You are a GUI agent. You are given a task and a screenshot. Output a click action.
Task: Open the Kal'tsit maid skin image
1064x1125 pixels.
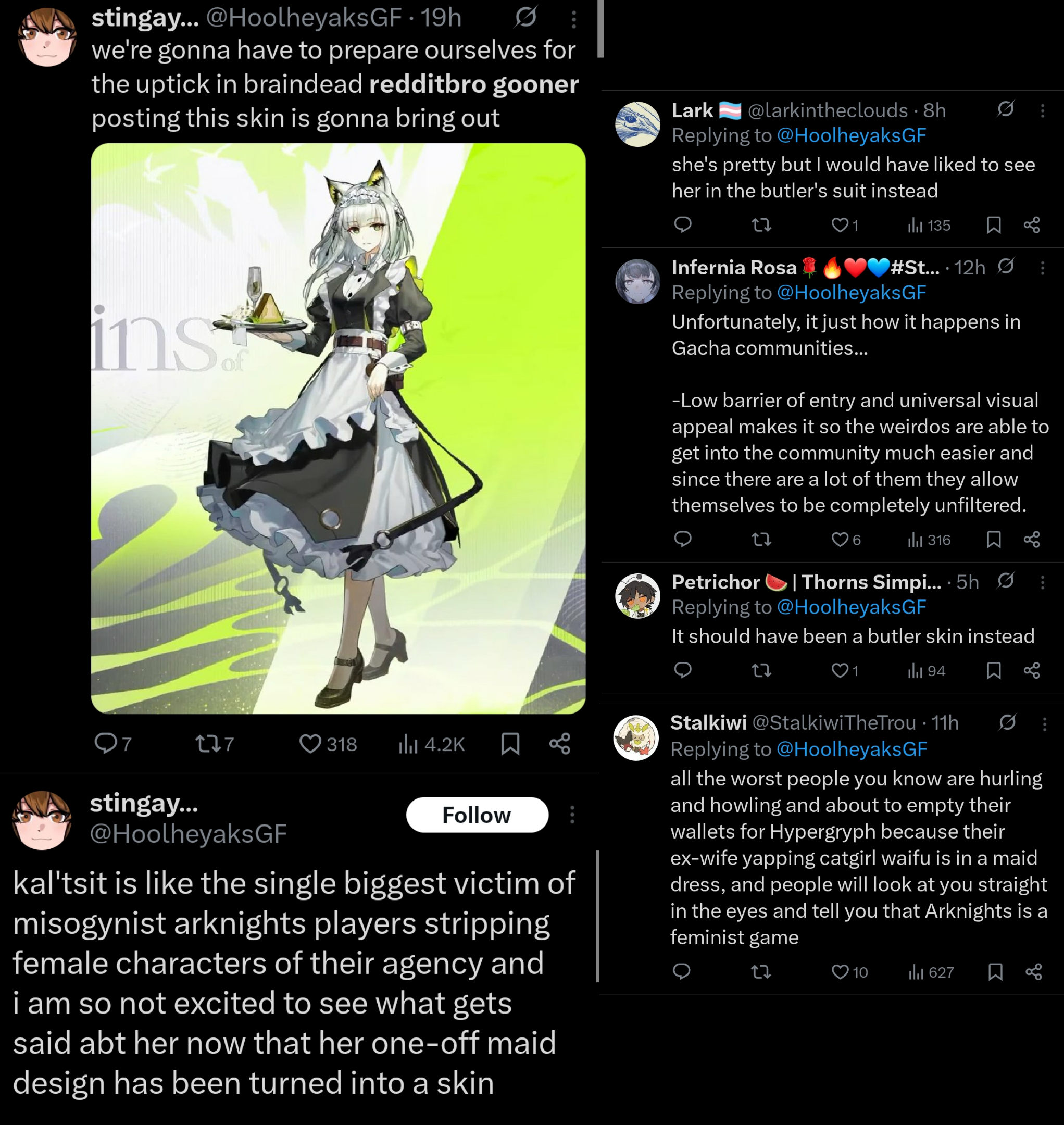click(x=339, y=428)
